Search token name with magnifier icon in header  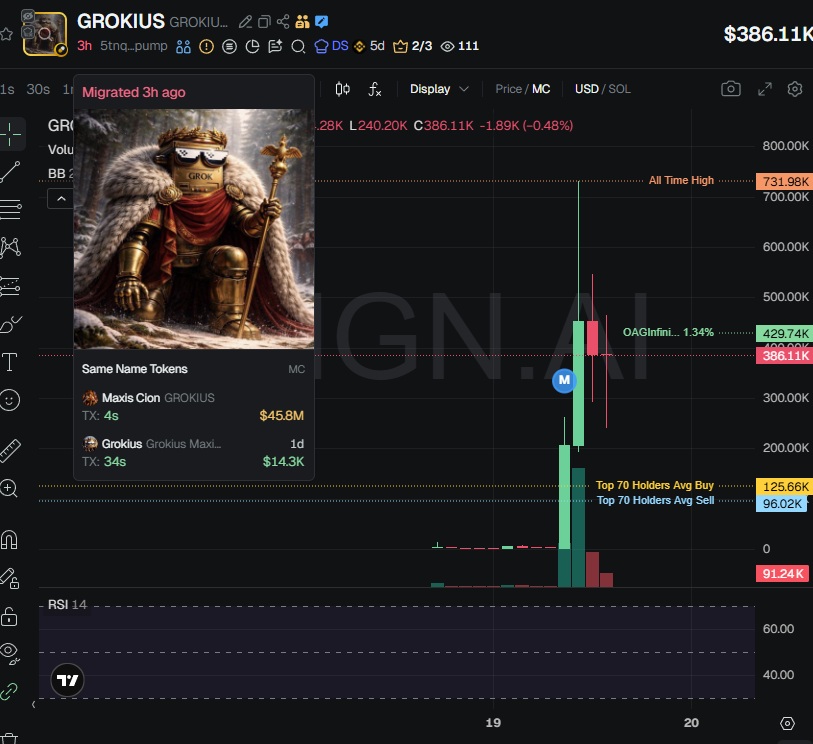point(298,47)
